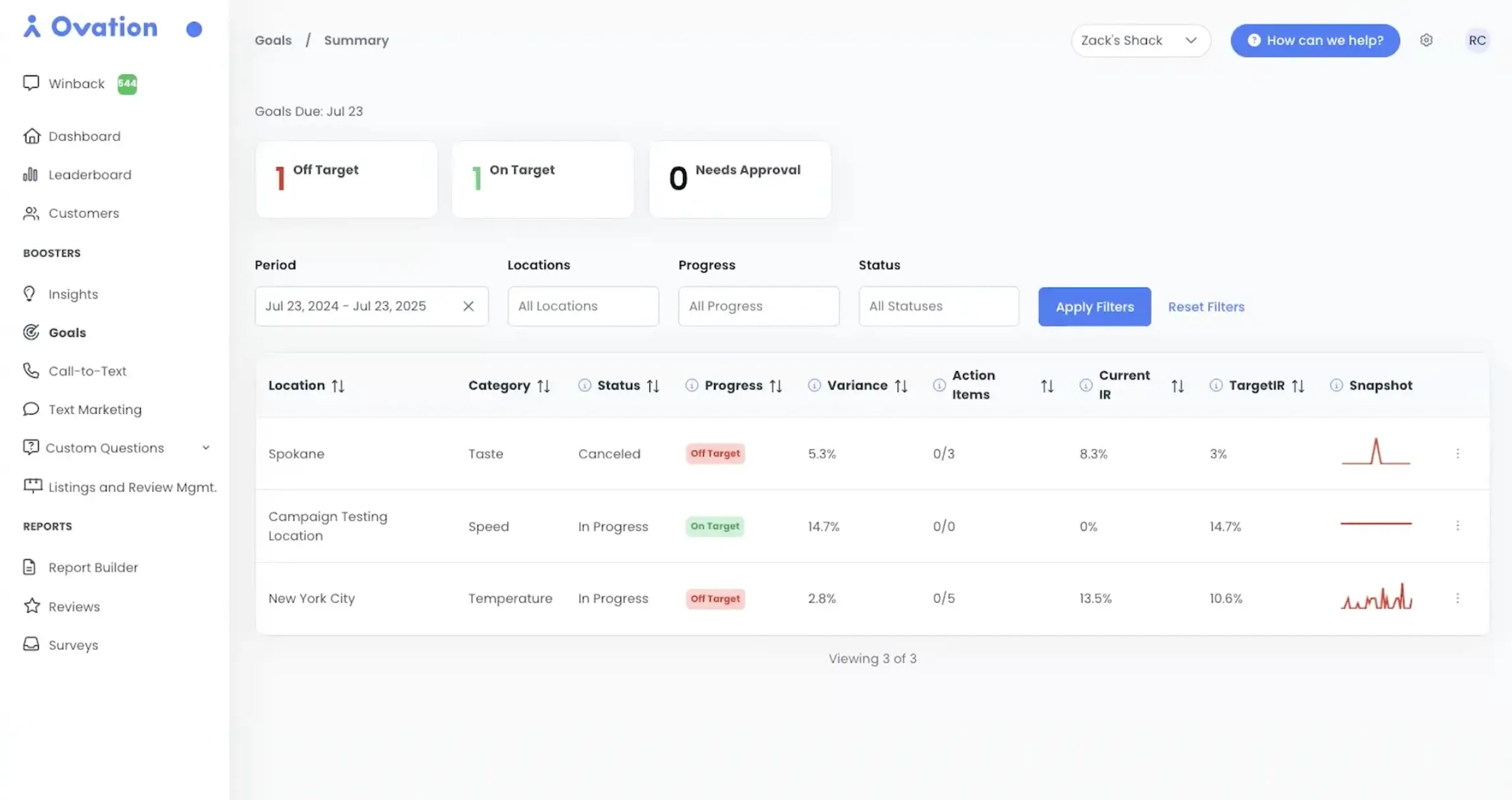1512x800 pixels.
Task: Open the settings gear icon
Action: pyautogui.click(x=1426, y=40)
